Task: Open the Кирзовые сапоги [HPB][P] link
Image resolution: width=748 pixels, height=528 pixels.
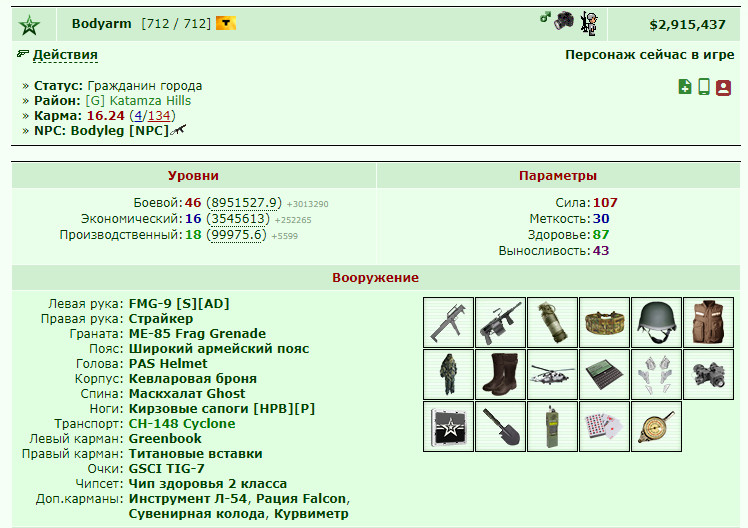Action: (222, 409)
